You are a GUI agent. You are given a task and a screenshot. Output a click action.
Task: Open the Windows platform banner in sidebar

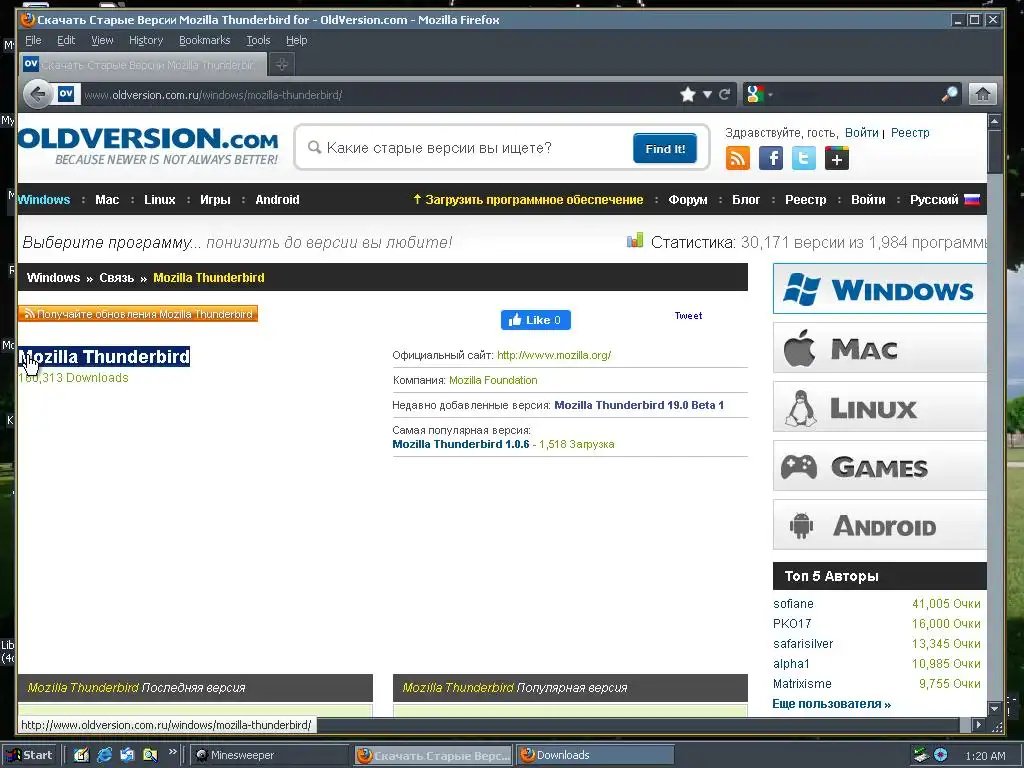(x=879, y=289)
